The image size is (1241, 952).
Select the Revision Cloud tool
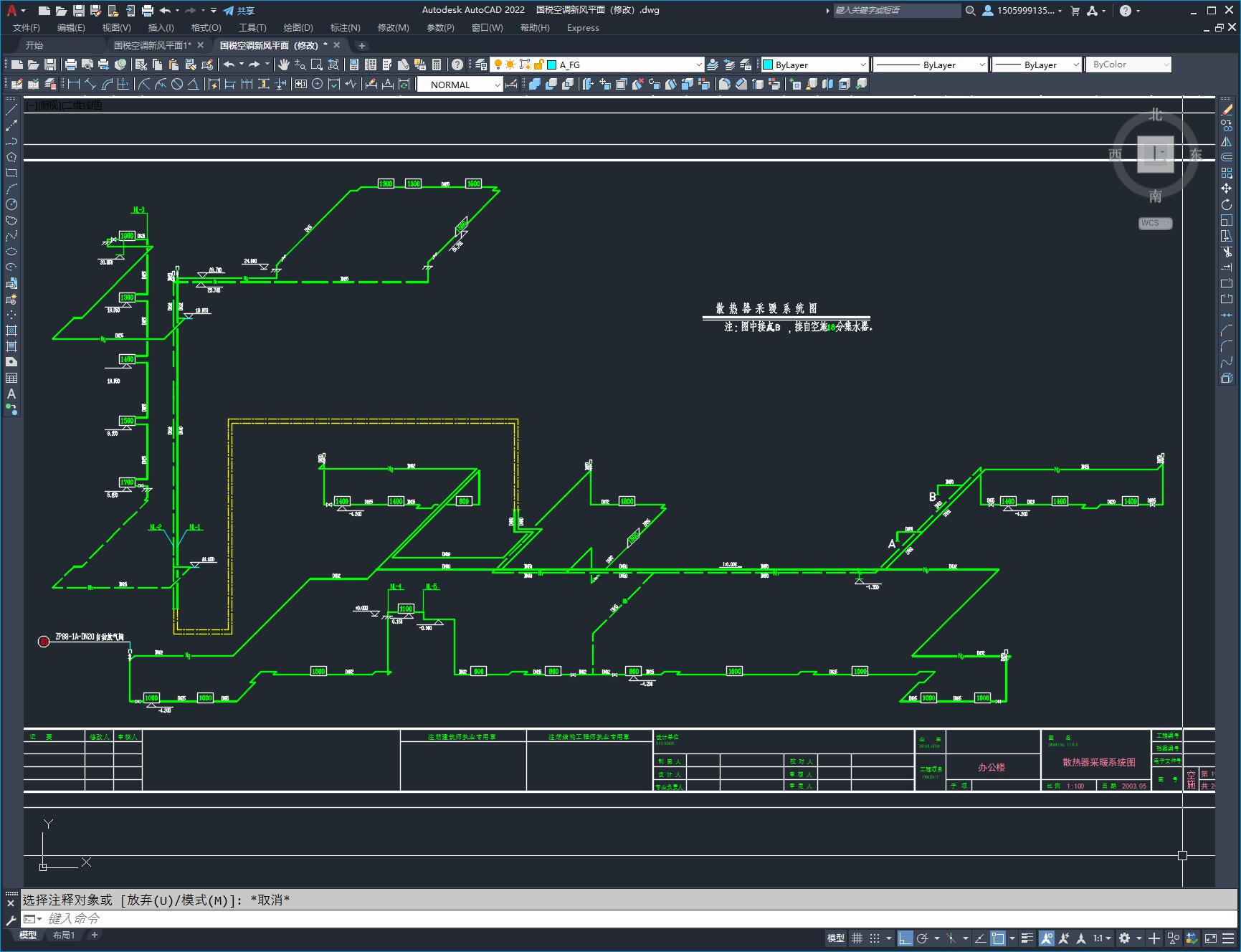point(11,220)
